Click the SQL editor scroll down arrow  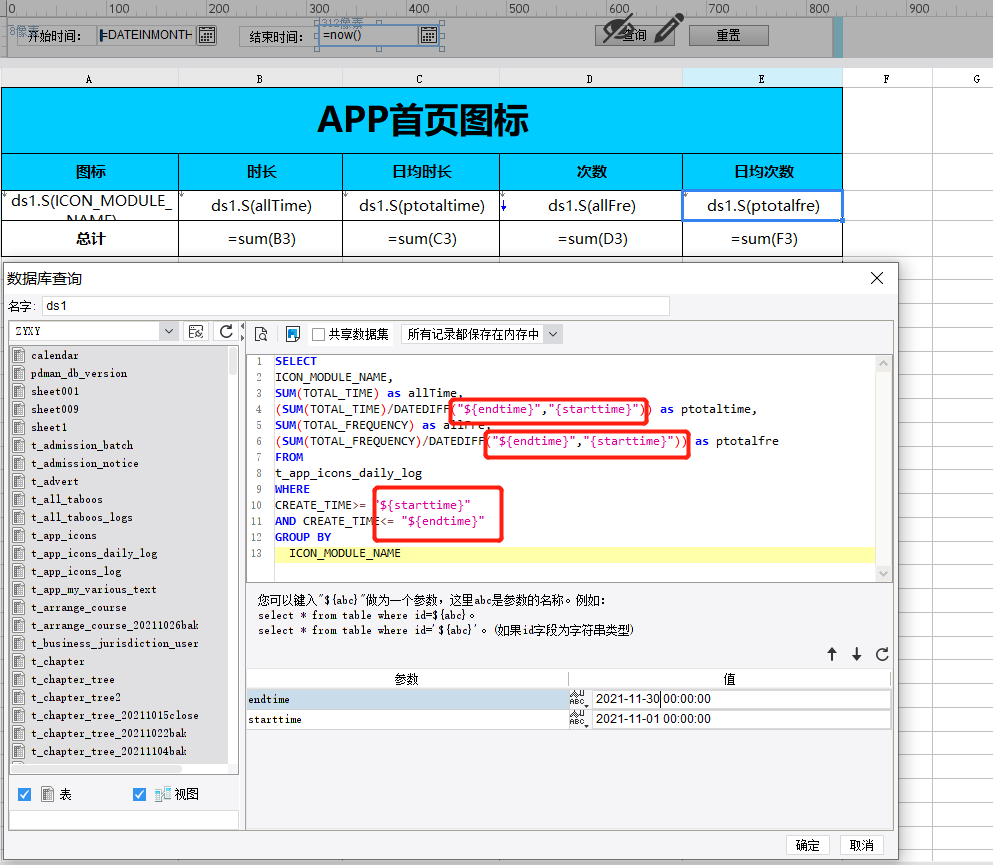pyautogui.click(x=883, y=574)
